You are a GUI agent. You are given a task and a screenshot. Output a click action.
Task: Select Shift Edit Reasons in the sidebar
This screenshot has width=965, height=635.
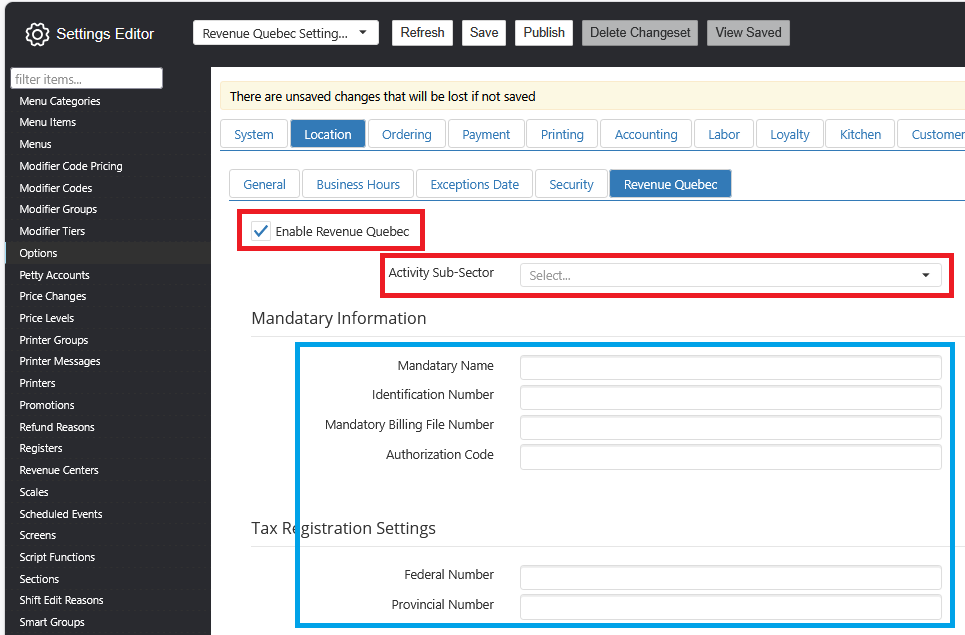tap(61, 600)
